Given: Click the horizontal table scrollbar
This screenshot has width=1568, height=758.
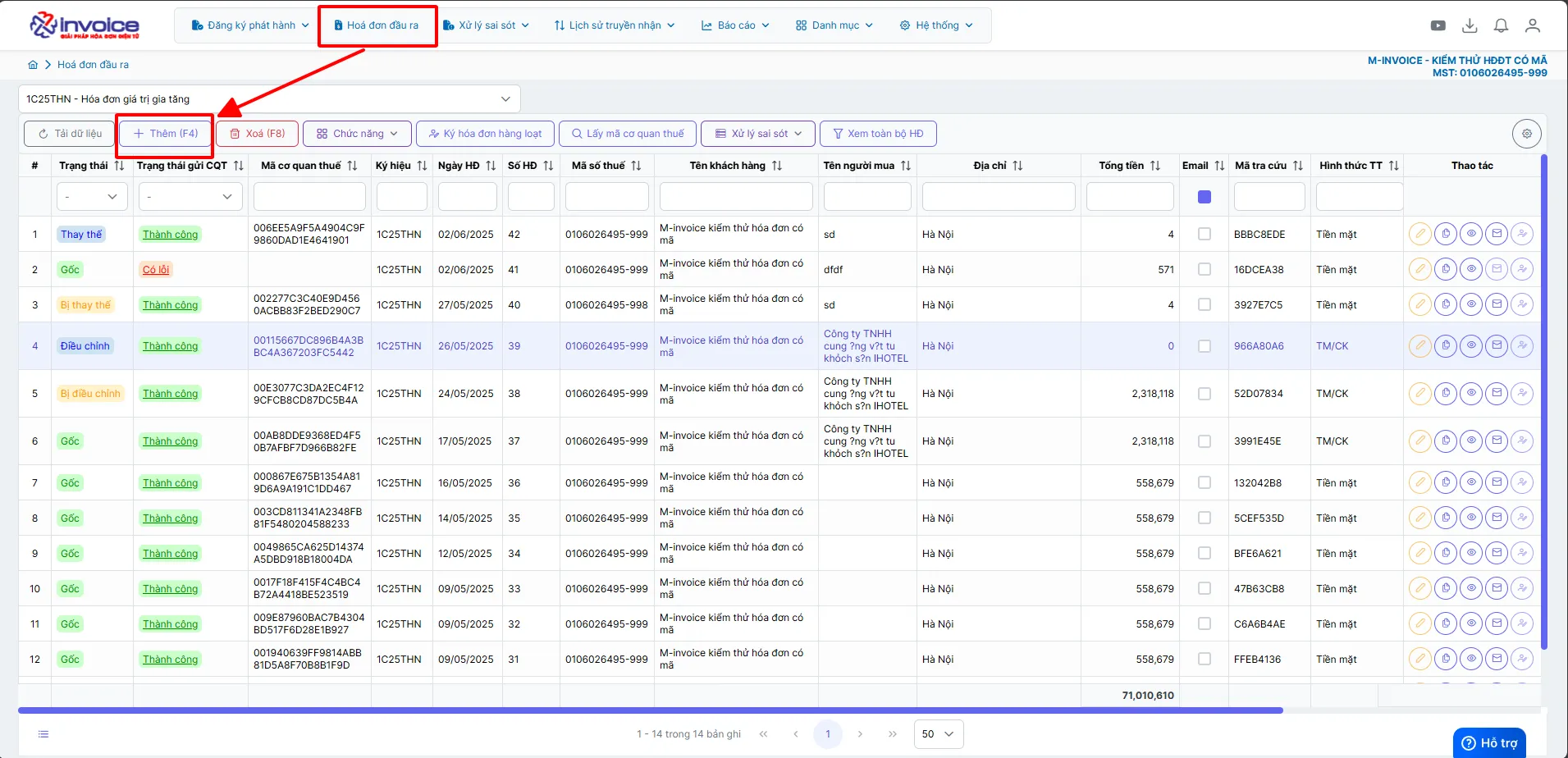Looking at the screenshot, I should (x=650, y=710).
